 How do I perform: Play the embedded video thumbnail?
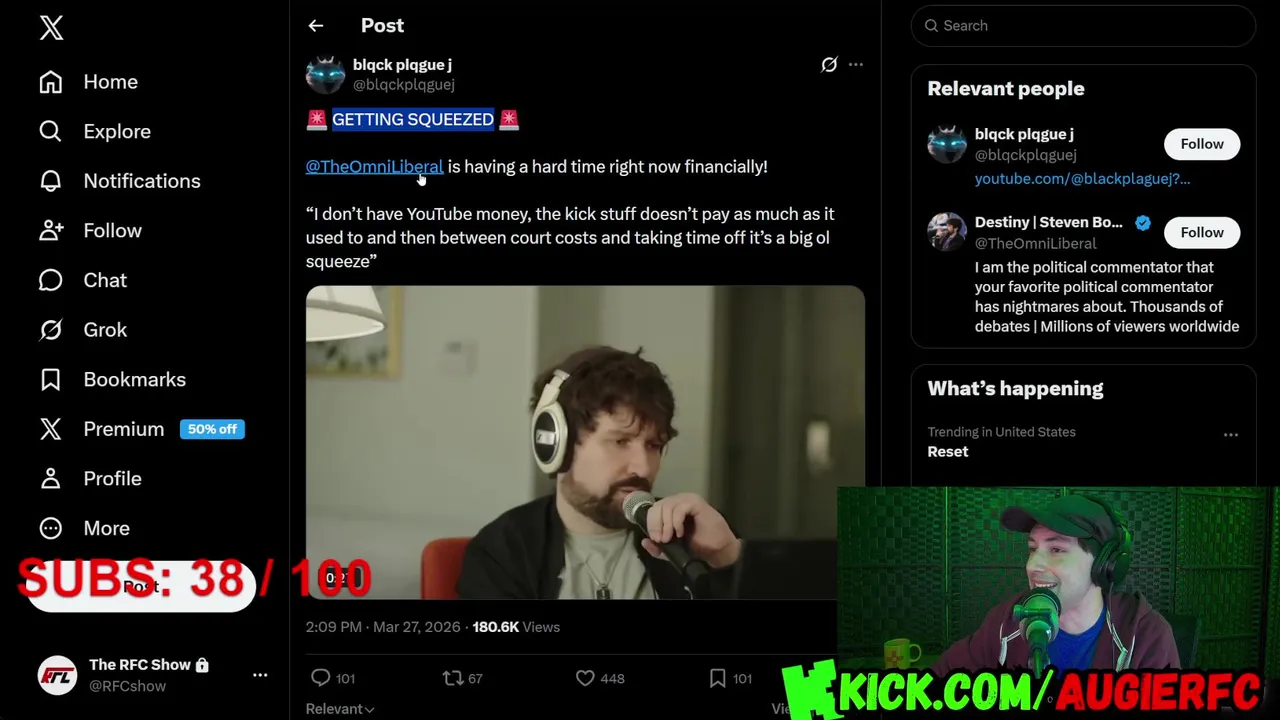tap(585, 442)
